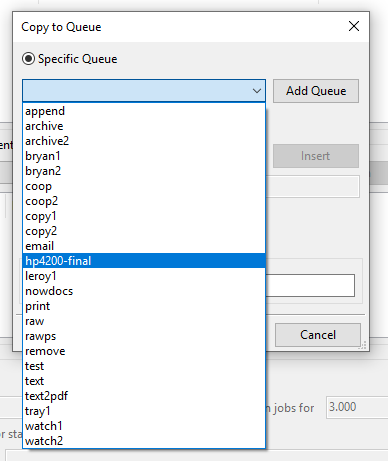Image resolution: width=388 pixels, height=461 pixels.
Task: Close the Copy to Queue dialog
Action: 354,26
